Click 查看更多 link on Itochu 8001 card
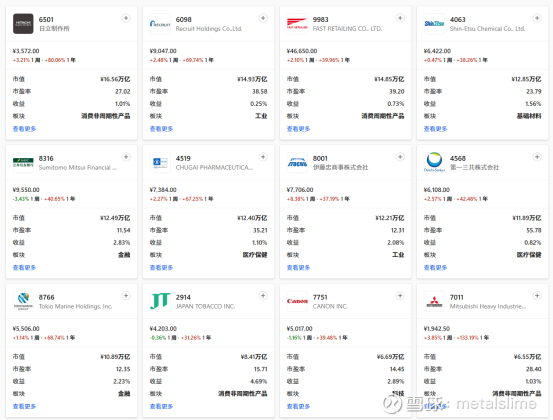 tap(298, 268)
